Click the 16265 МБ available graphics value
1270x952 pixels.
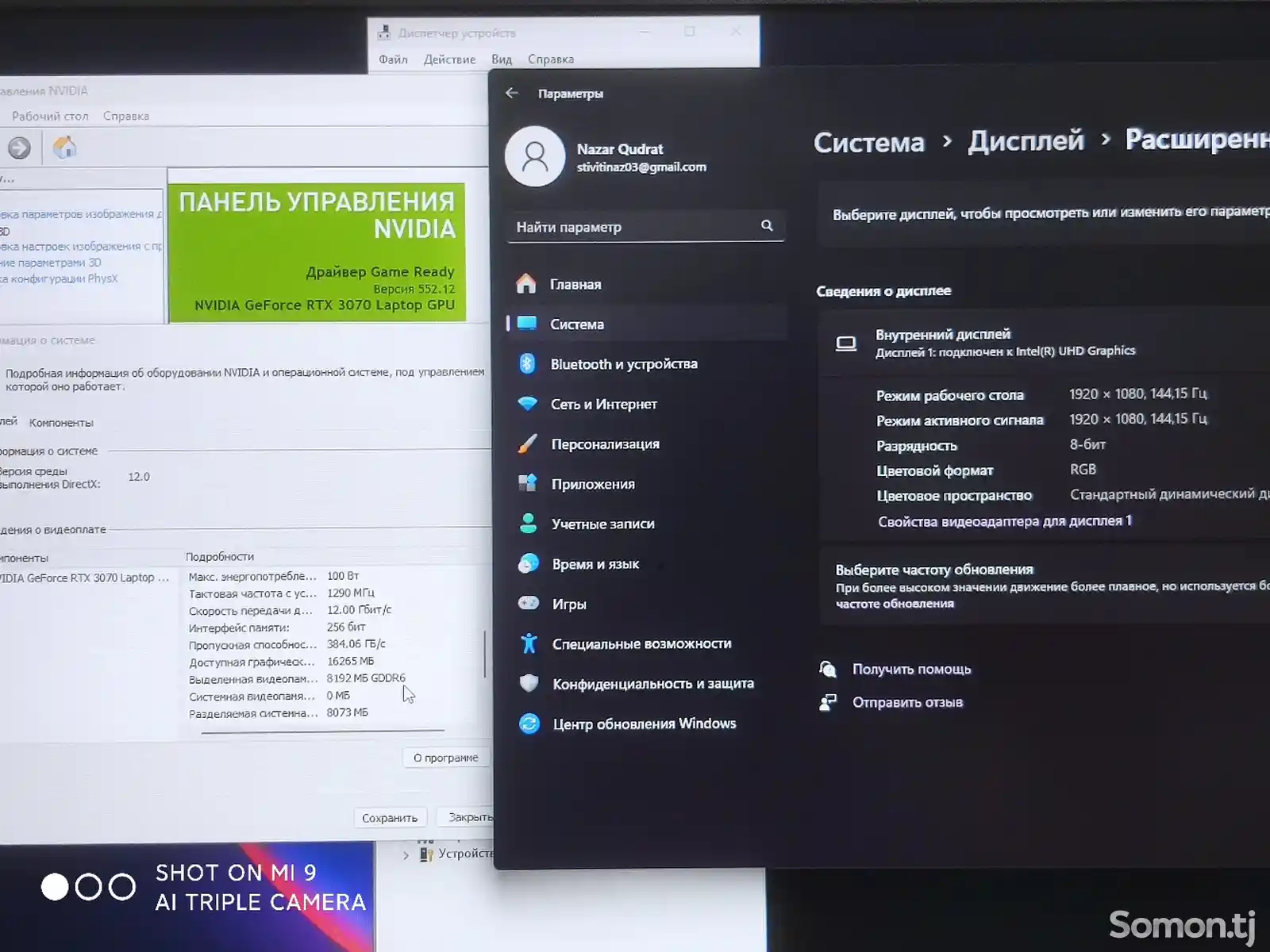point(350,661)
